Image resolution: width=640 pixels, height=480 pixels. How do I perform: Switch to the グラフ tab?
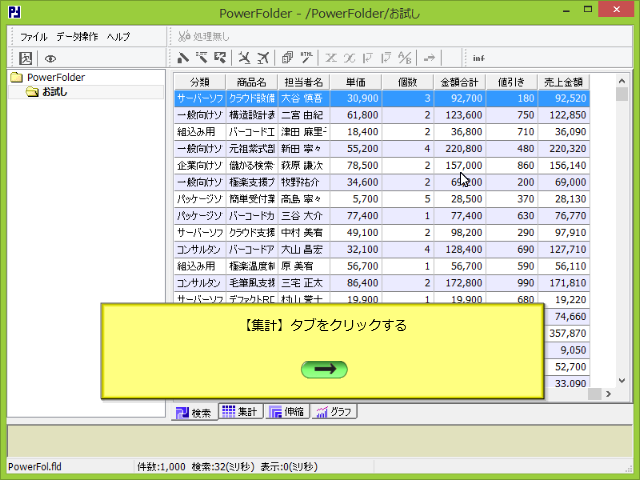pos(335,411)
